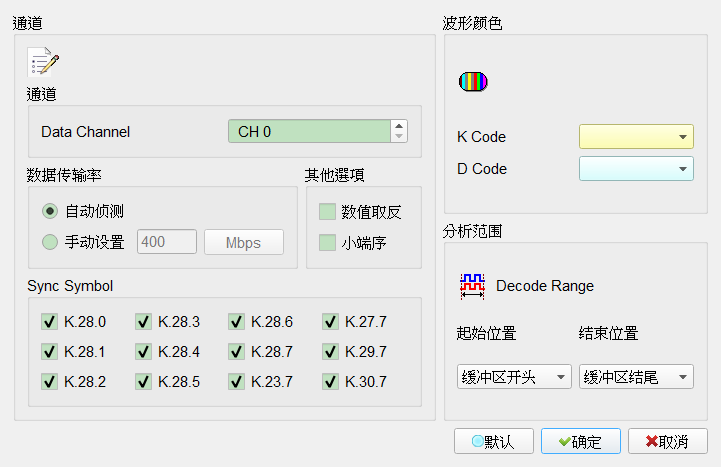
Task: Click the 结束位置 label
Action: 608,333
